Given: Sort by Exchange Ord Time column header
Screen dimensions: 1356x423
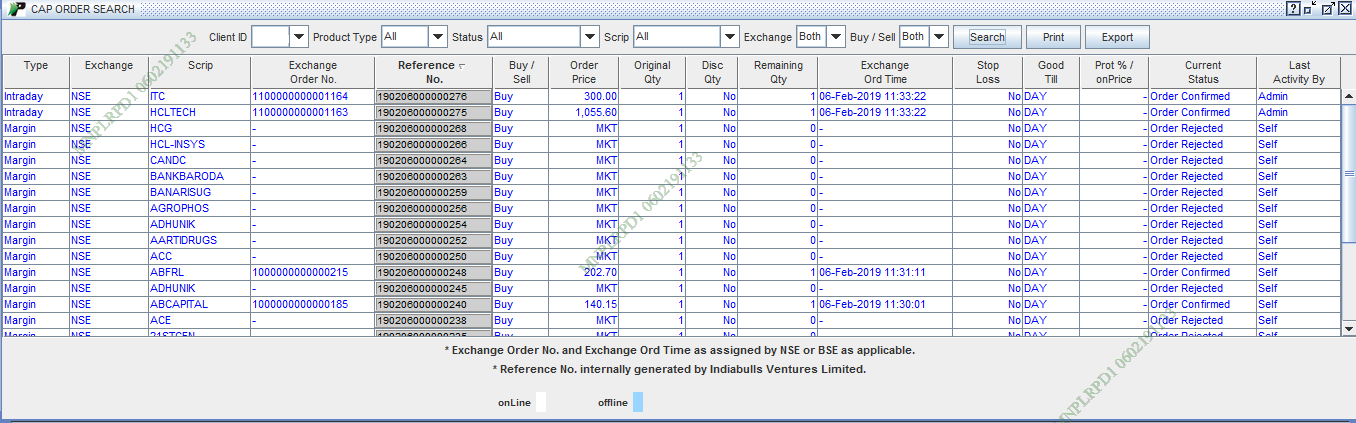Looking at the screenshot, I should 885,72.
